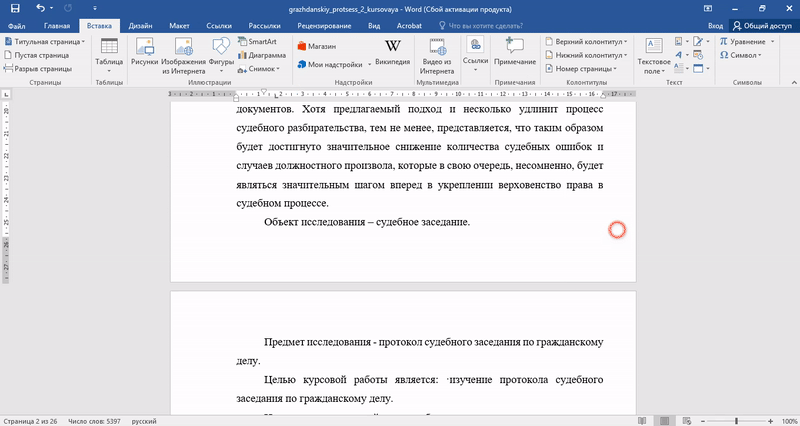Expand Номер страницы dropdown

point(584,69)
